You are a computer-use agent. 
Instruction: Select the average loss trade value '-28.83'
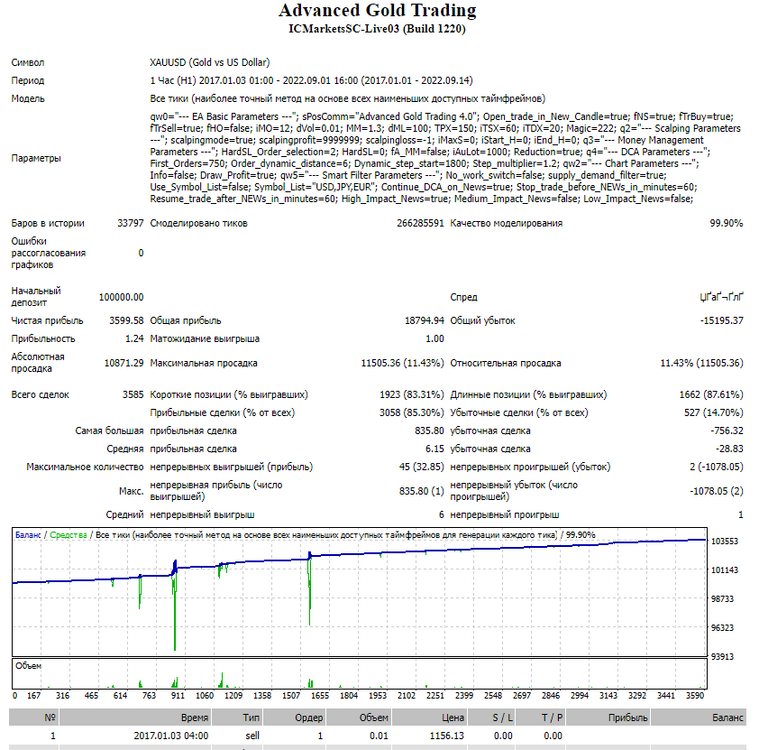[729, 449]
